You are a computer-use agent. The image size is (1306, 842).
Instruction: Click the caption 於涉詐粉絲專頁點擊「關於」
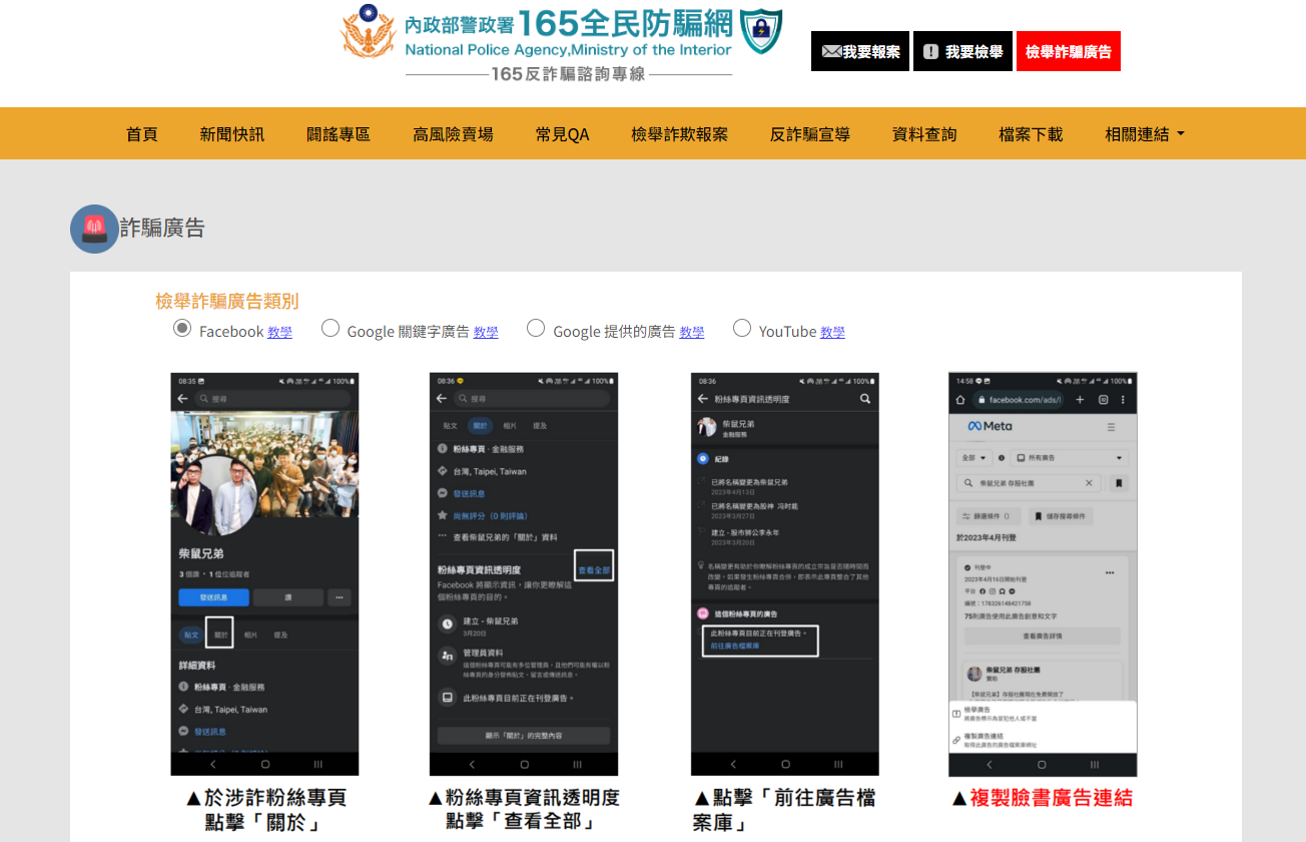(266, 810)
